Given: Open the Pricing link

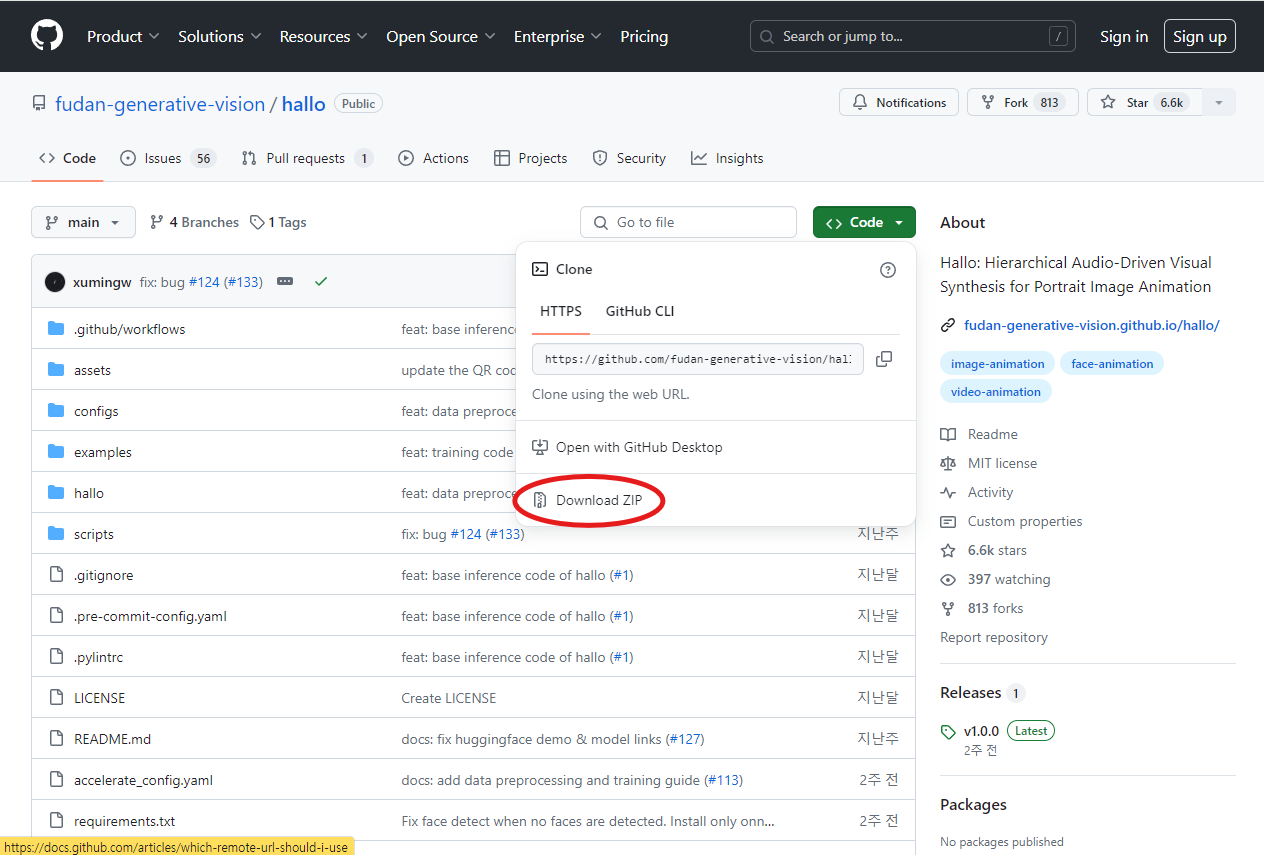Looking at the screenshot, I should coord(644,36).
